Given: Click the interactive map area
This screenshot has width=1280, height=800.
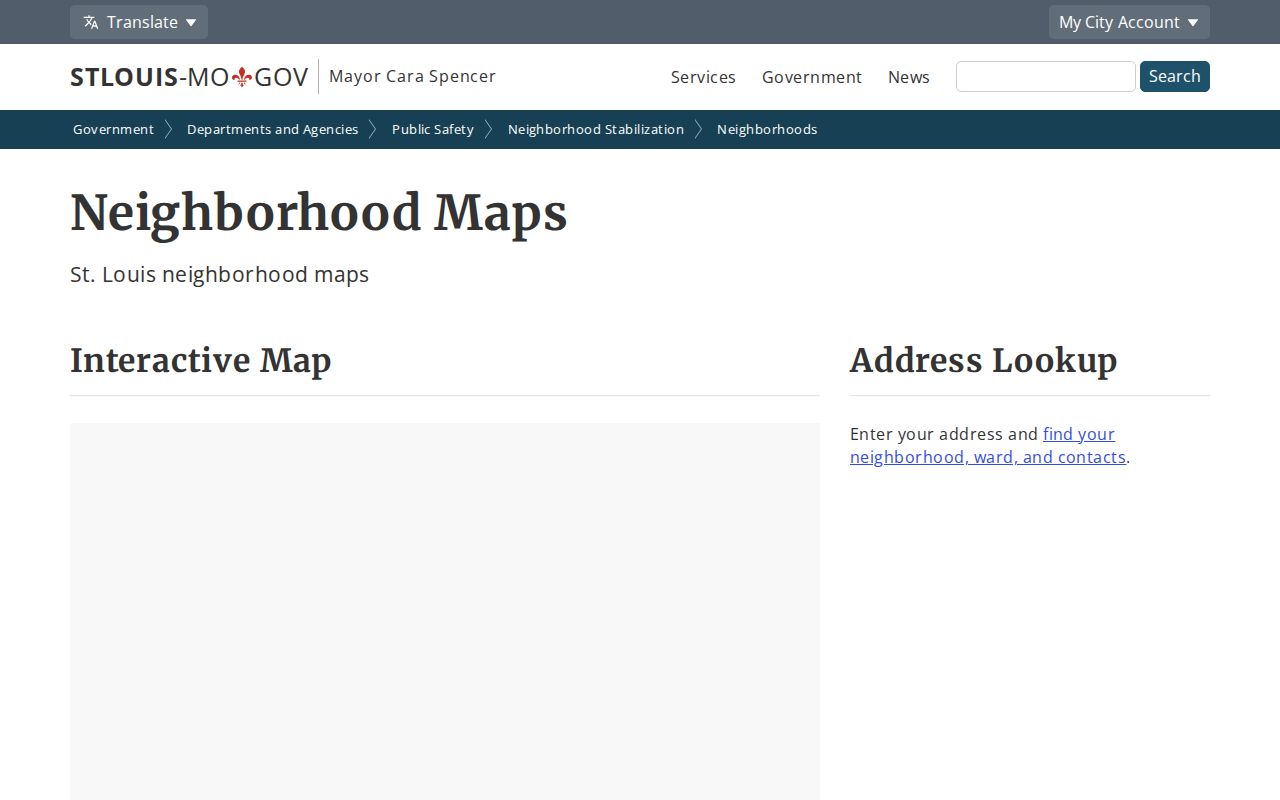Looking at the screenshot, I should click(x=445, y=611).
